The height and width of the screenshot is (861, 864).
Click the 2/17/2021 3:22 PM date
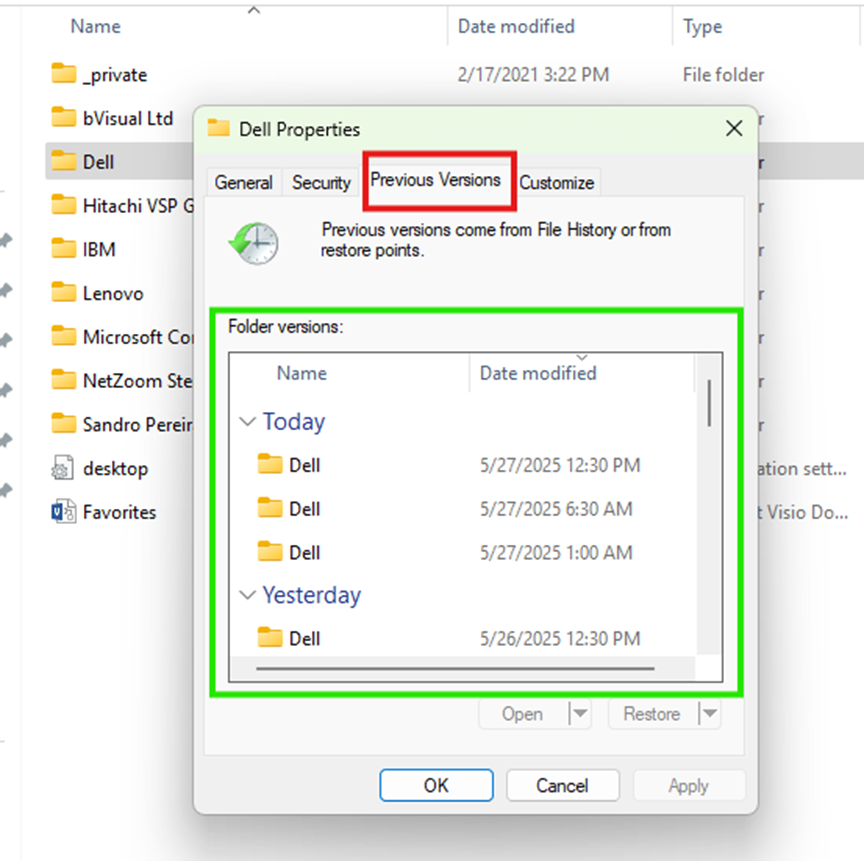(x=533, y=74)
